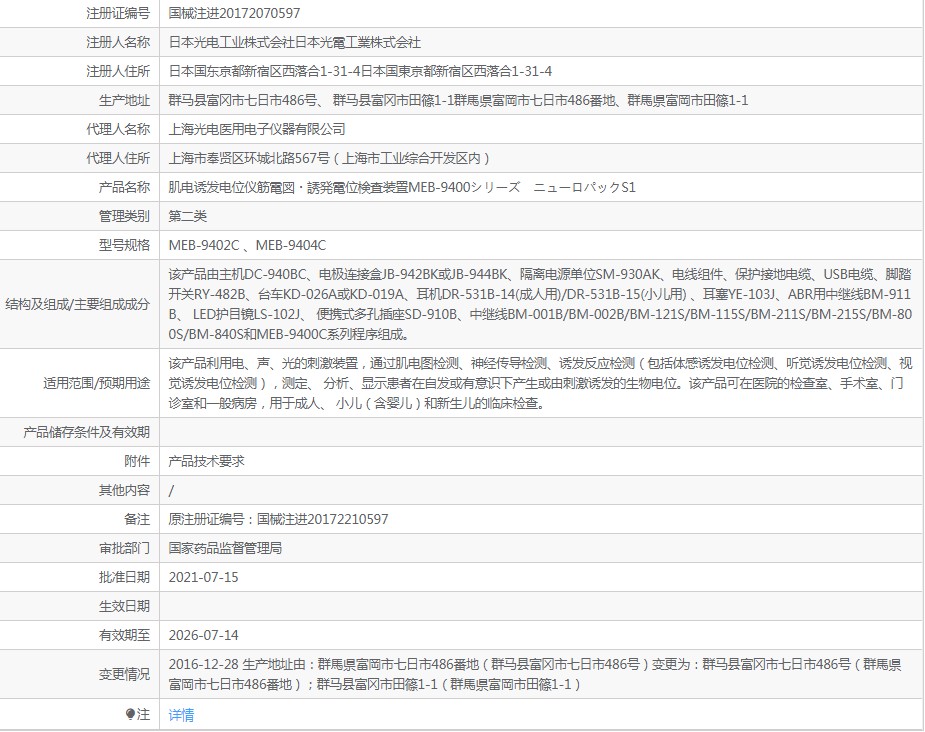Viewport: 925px width, 732px height.
Task: Click the 附件 label
Action: coord(137,461)
